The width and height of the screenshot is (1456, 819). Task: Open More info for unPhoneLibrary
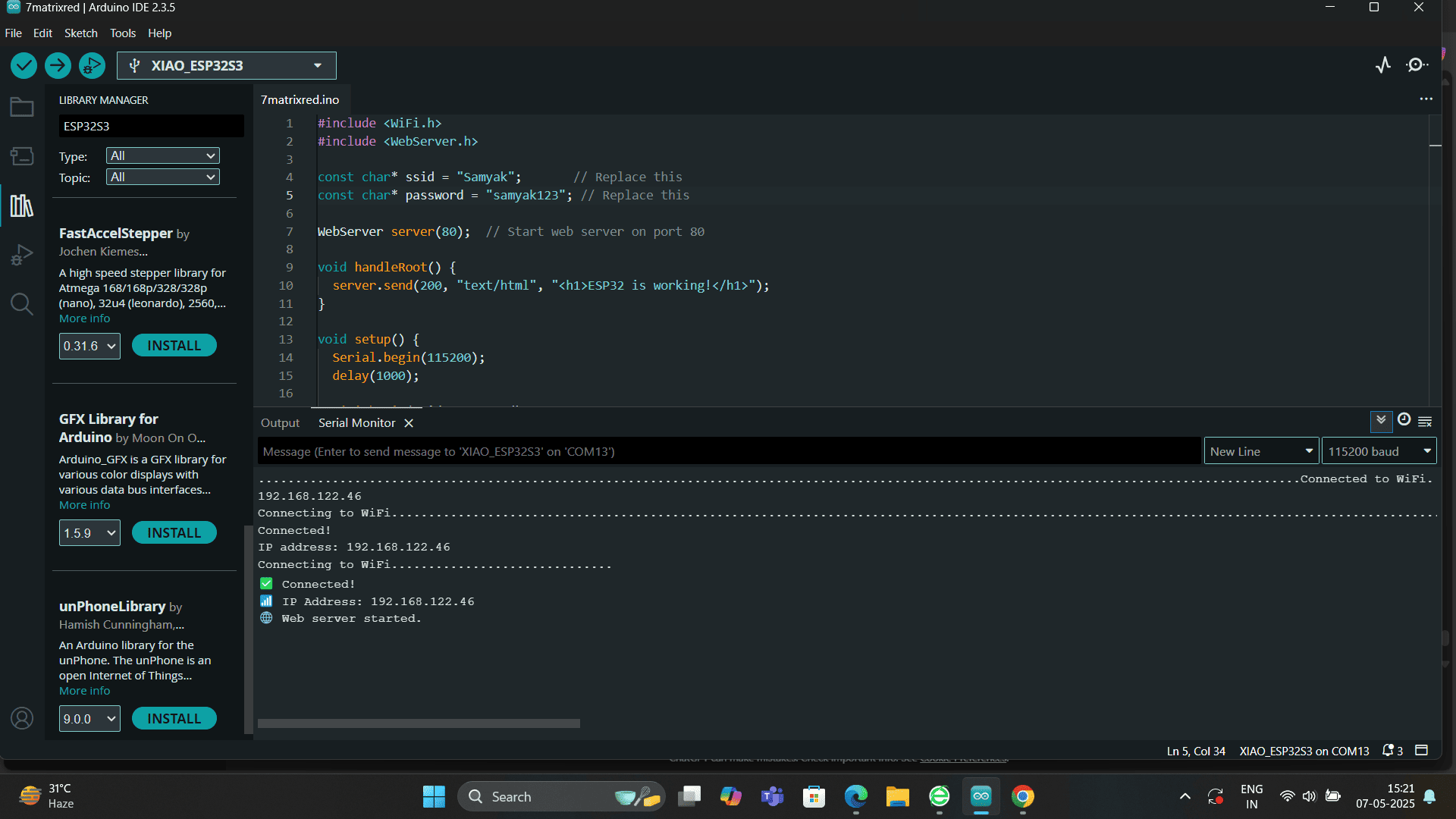pyautogui.click(x=84, y=691)
